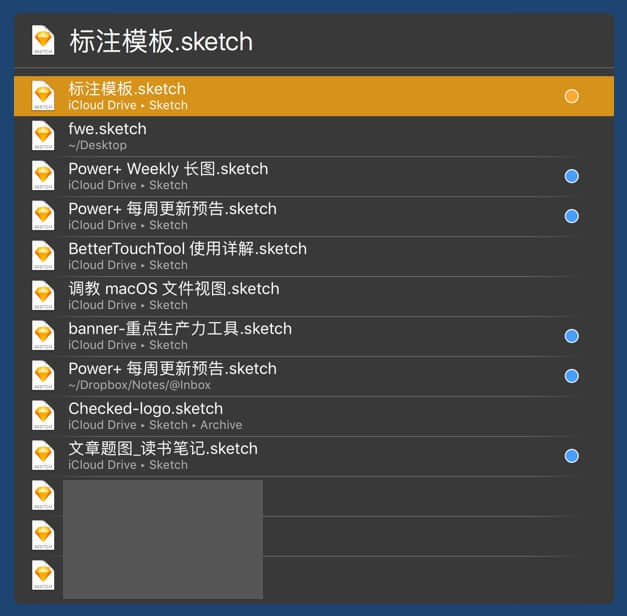This screenshot has width=627, height=616.
Task: Click the Sketch icon beside banner-重点生产力工具.sketch
Action: (43, 336)
